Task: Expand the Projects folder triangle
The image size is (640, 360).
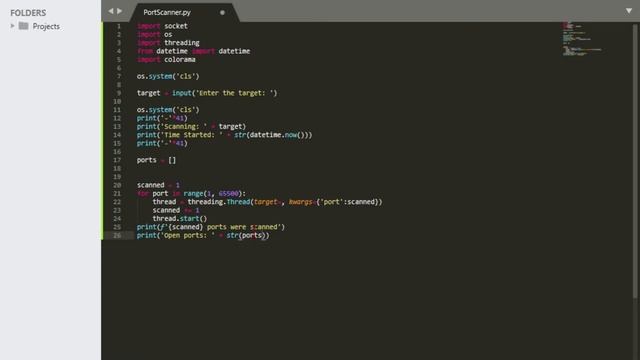Action: coord(13,26)
